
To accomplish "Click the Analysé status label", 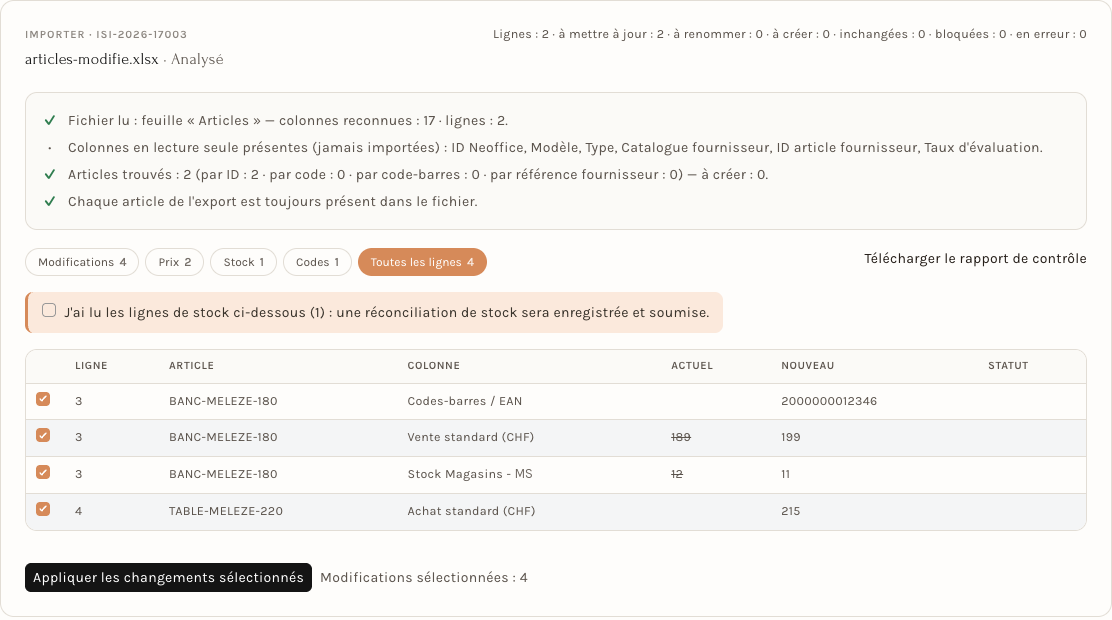I will click(x=197, y=60).
